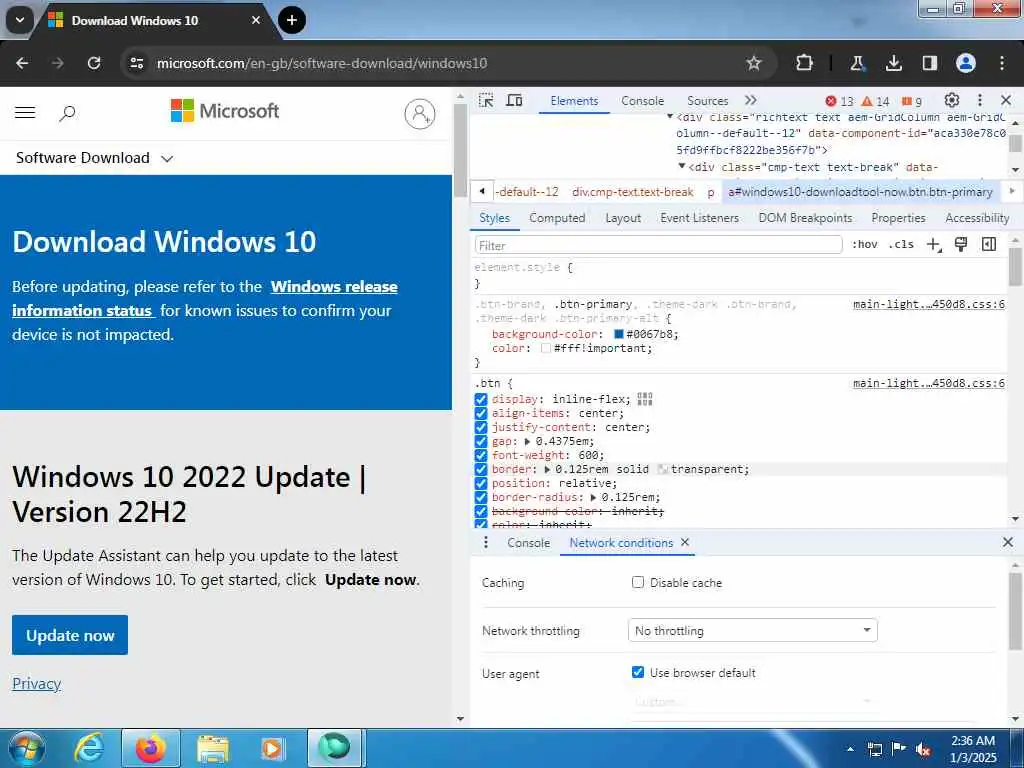This screenshot has width=1024, height=768.
Task: Click the issues count badge showing 9
Action: 912,101
